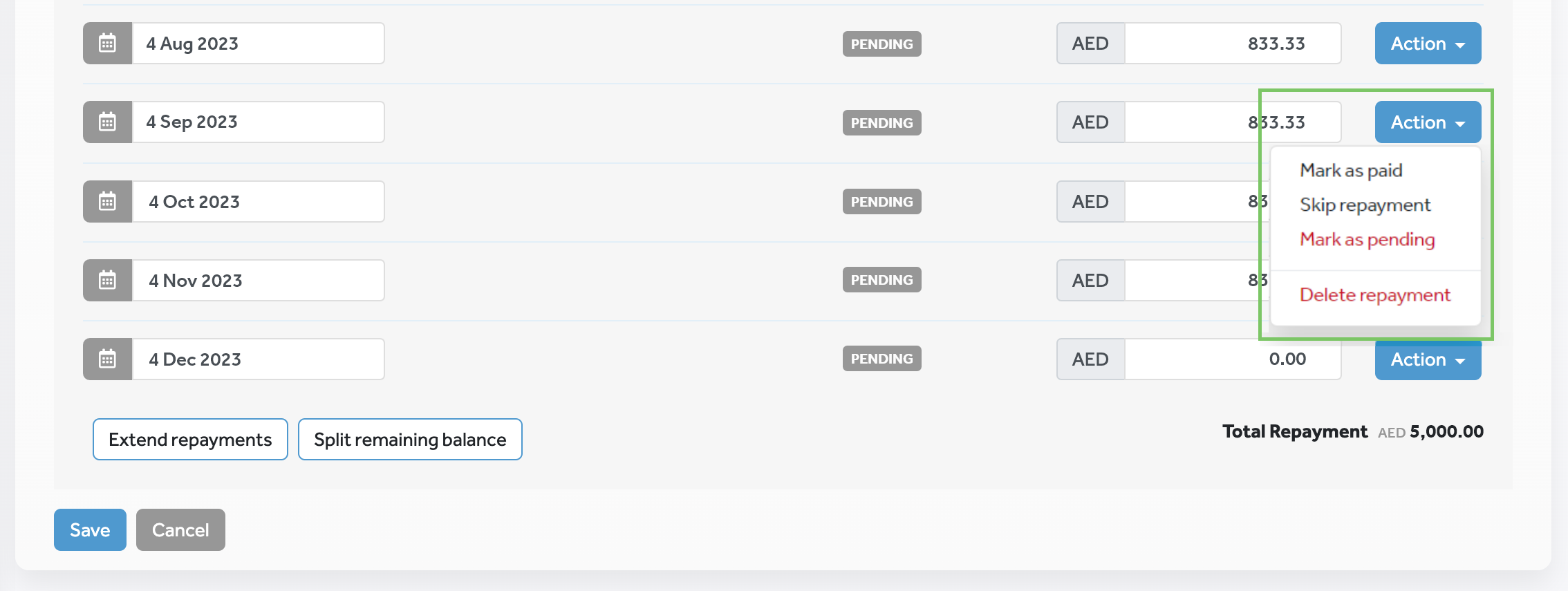Click the 4 Aug amount field 833.33
The image size is (1568, 591).
point(1232,44)
